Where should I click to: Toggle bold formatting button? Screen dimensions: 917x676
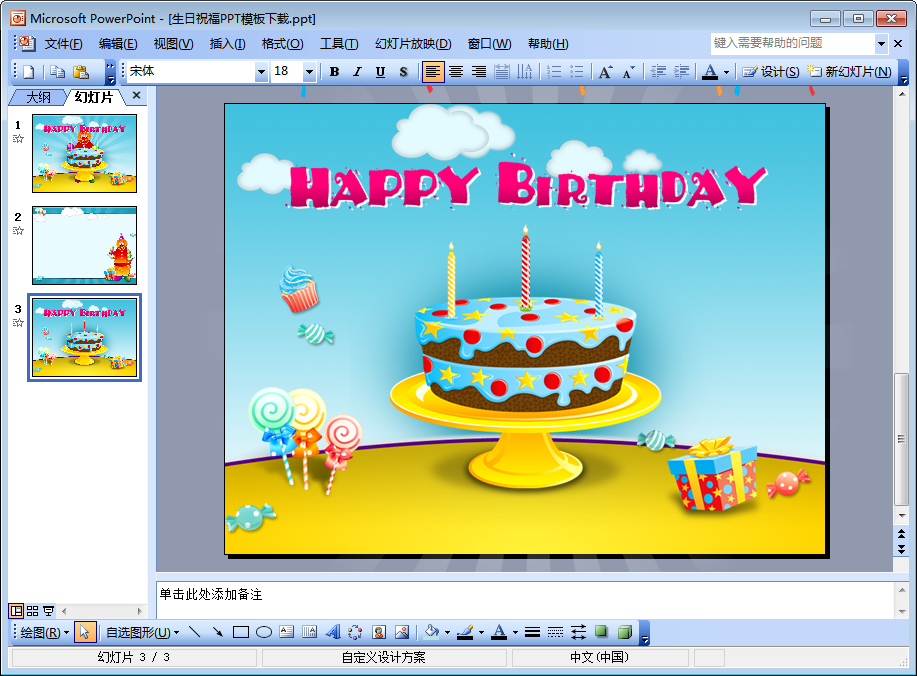click(334, 72)
